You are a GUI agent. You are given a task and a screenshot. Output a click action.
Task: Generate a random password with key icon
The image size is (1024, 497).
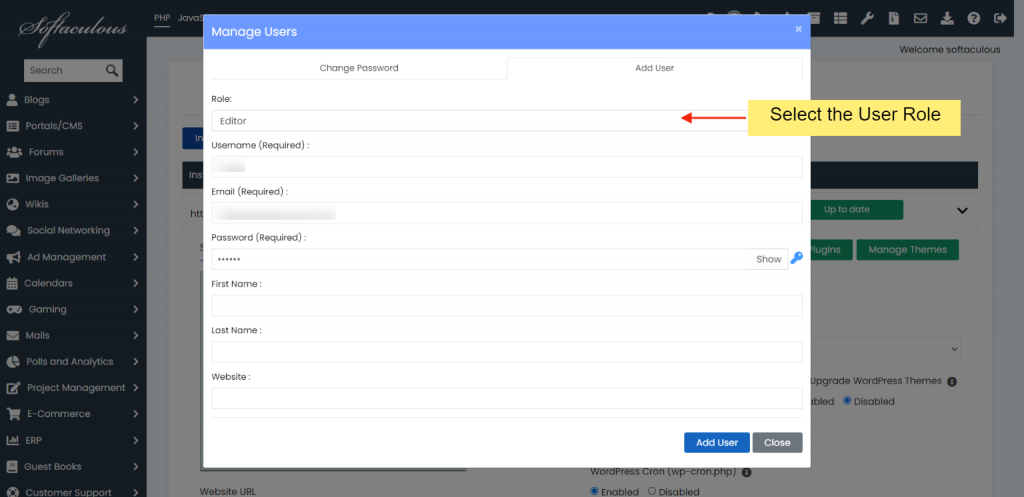796,258
